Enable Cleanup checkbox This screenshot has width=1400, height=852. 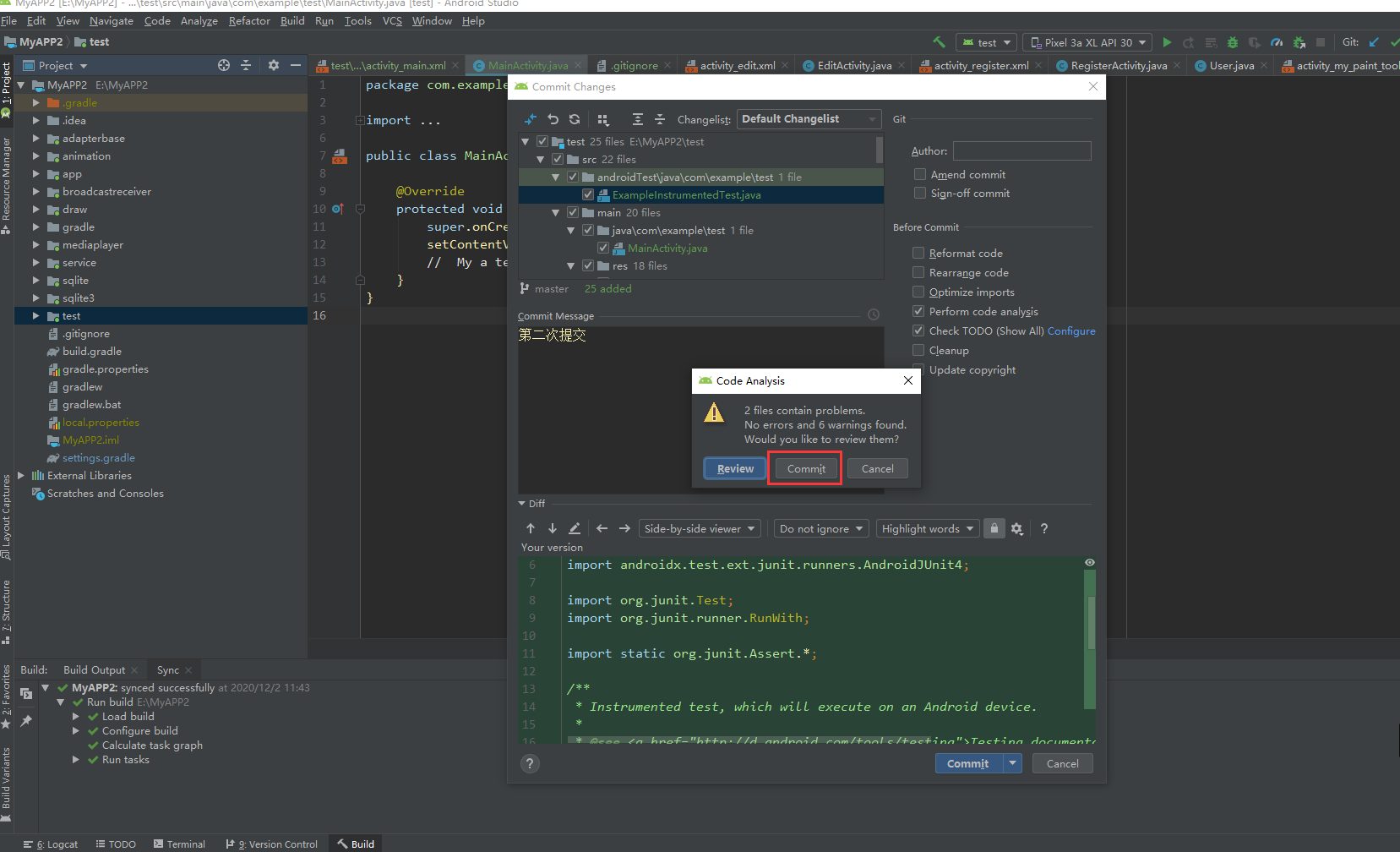(918, 350)
